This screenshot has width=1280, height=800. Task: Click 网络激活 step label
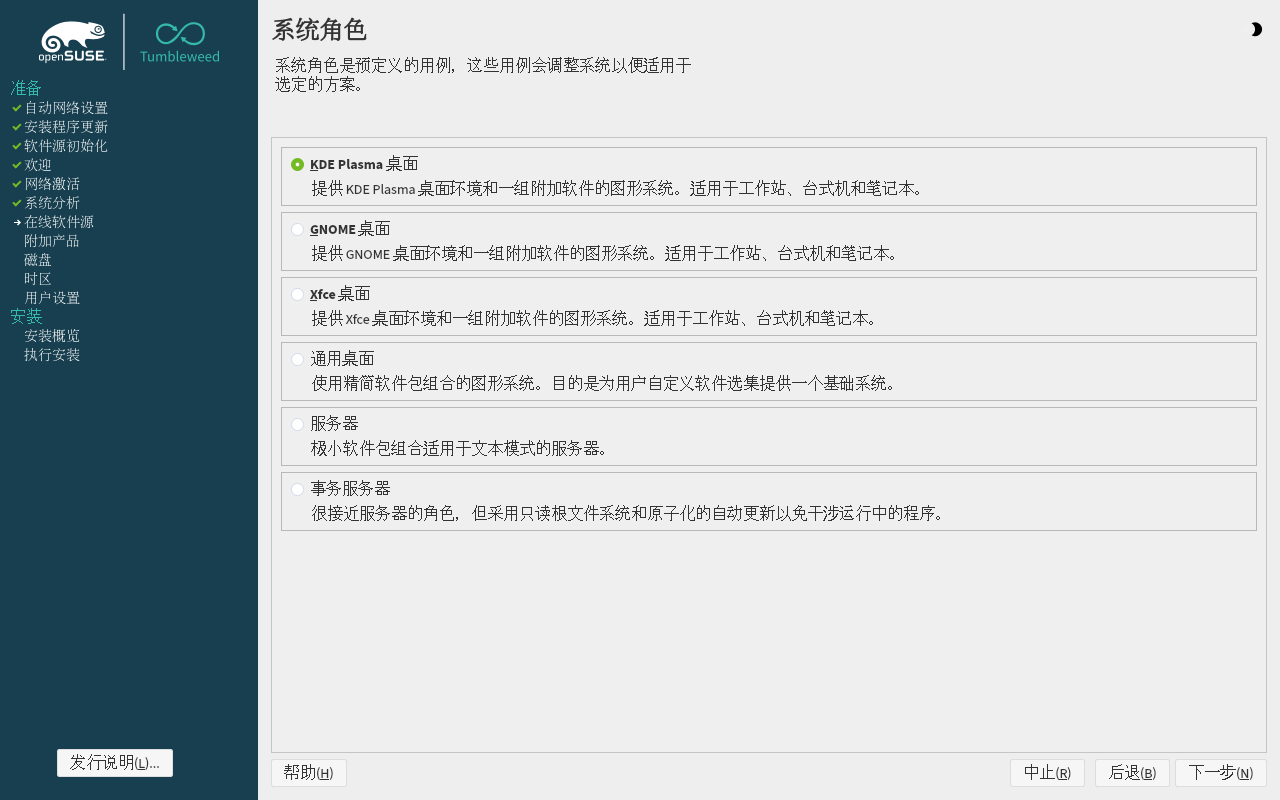click(52, 184)
